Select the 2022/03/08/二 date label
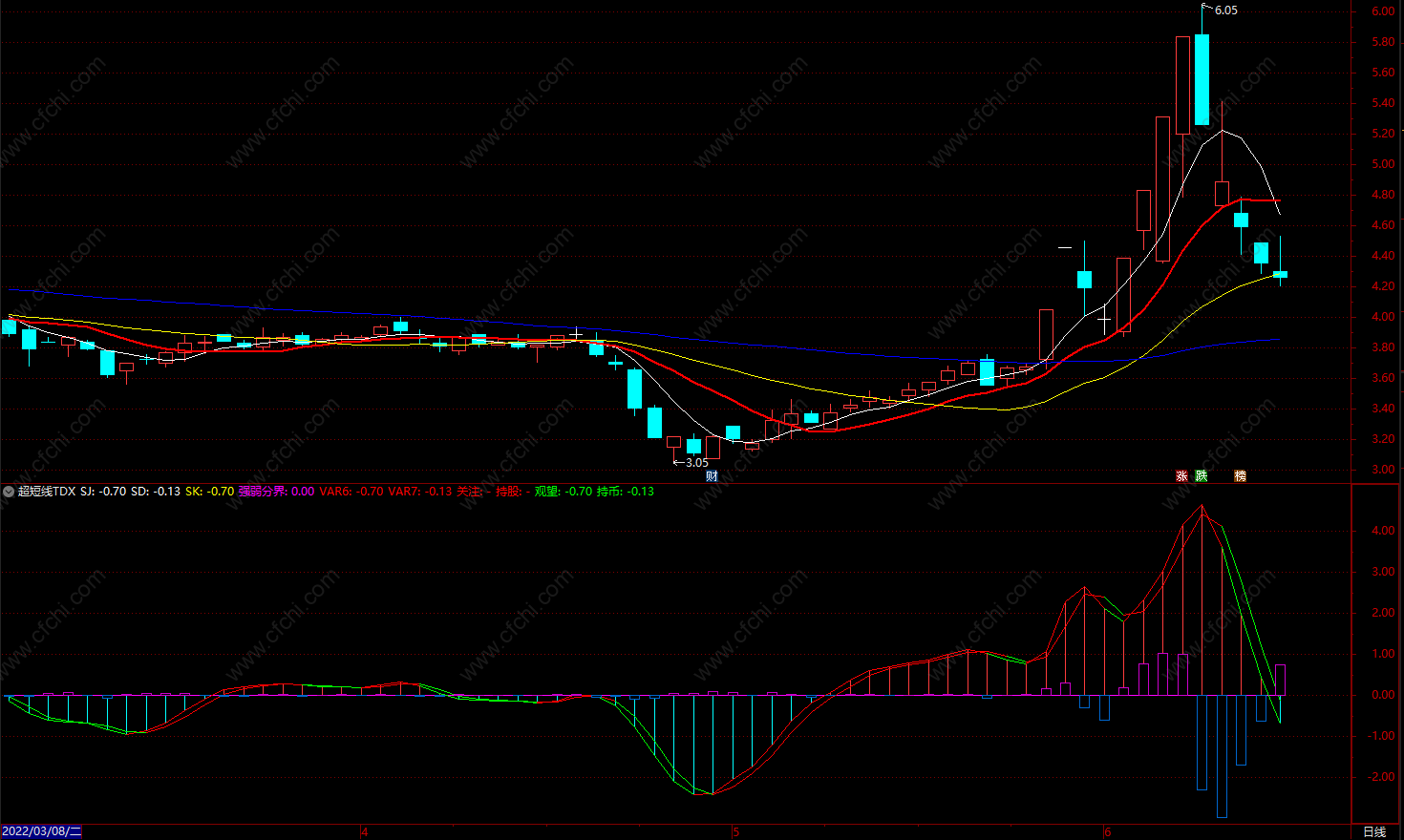 pyautogui.click(x=42, y=831)
